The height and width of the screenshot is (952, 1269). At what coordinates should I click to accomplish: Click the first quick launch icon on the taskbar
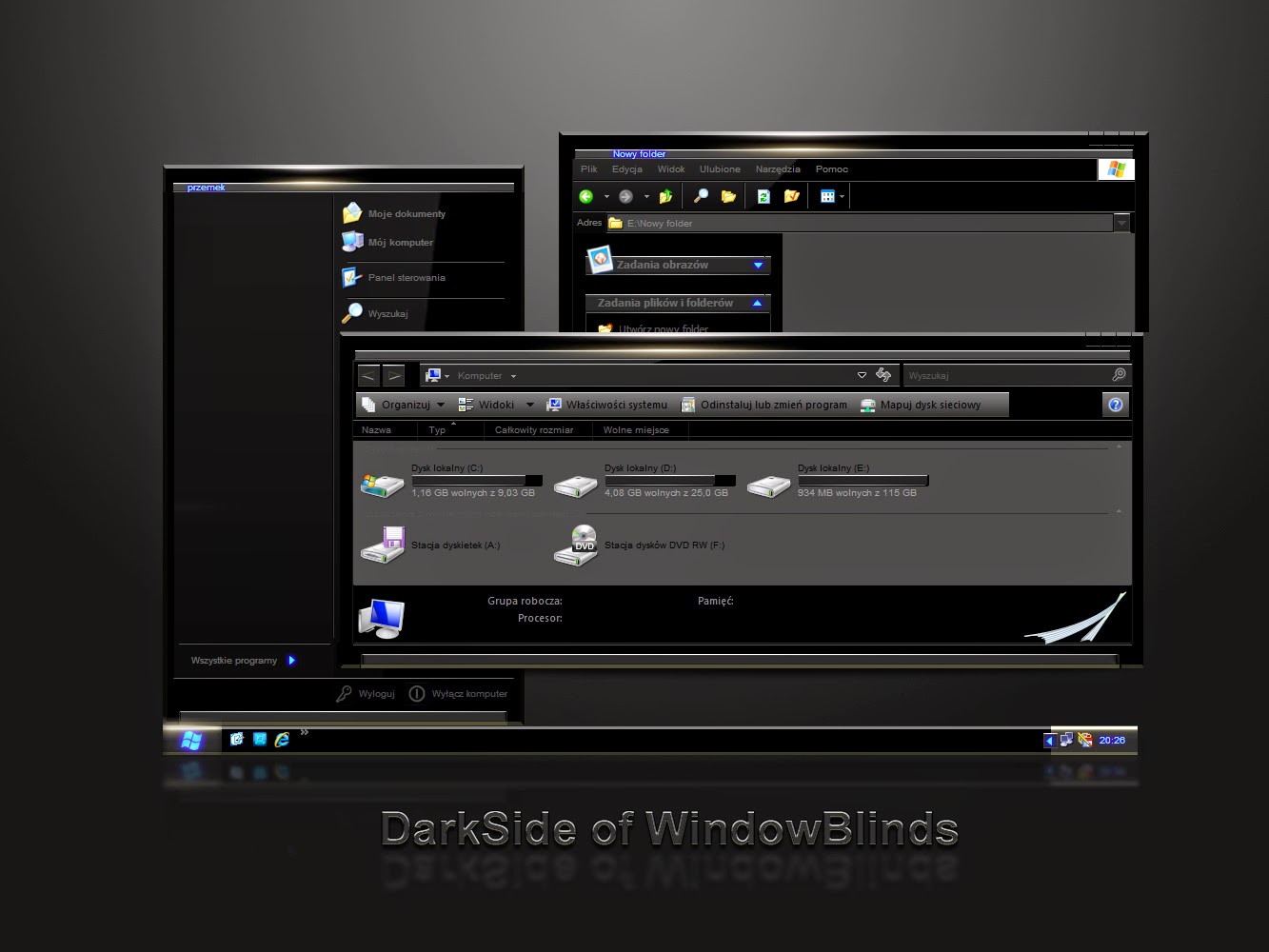237,739
